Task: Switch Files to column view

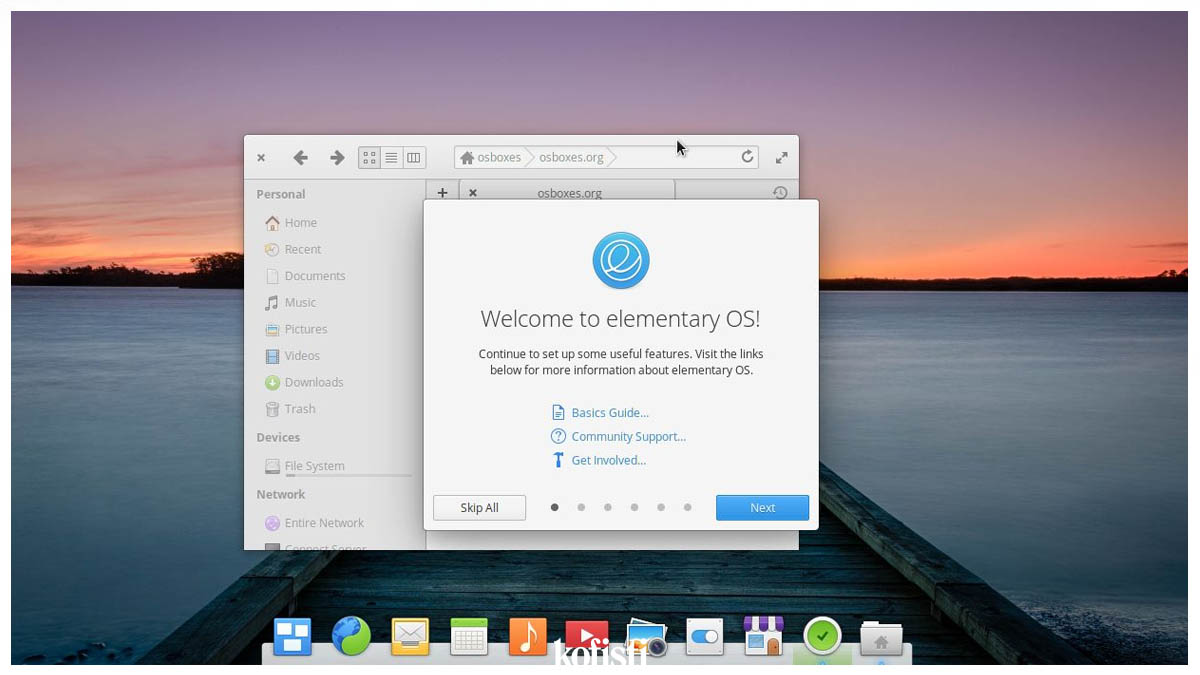Action: 414,157
